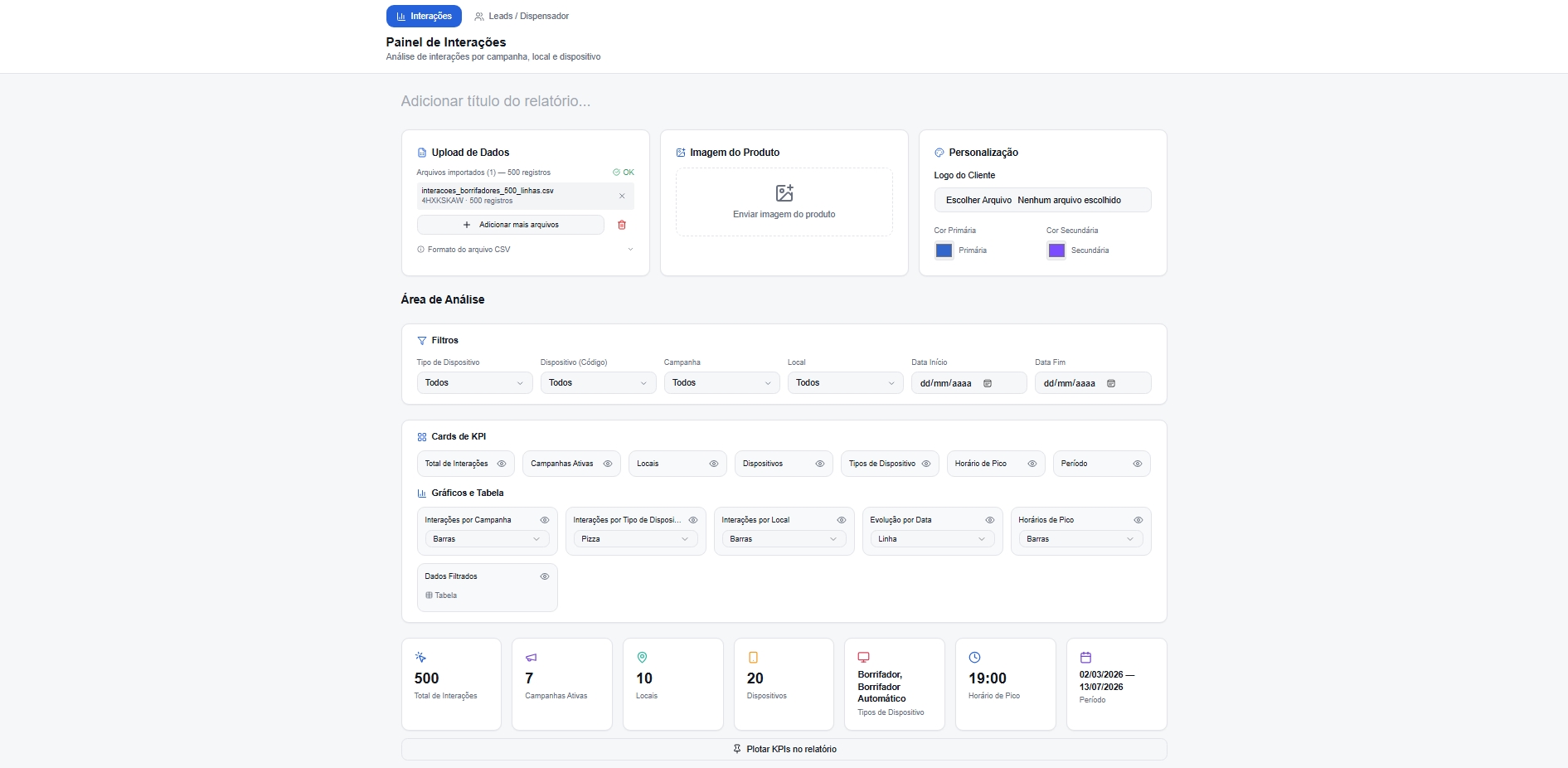Click the Data Fim date field
This screenshot has height=768, width=1568.
tap(1093, 383)
